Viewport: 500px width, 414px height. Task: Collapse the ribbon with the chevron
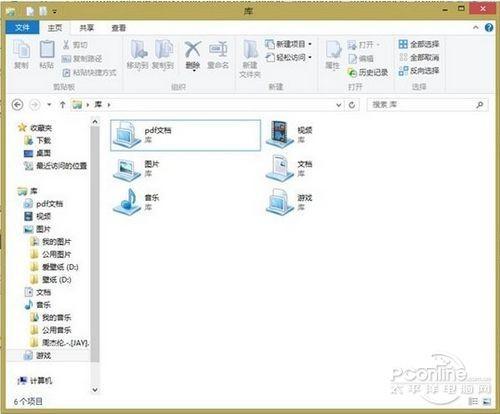(476, 28)
